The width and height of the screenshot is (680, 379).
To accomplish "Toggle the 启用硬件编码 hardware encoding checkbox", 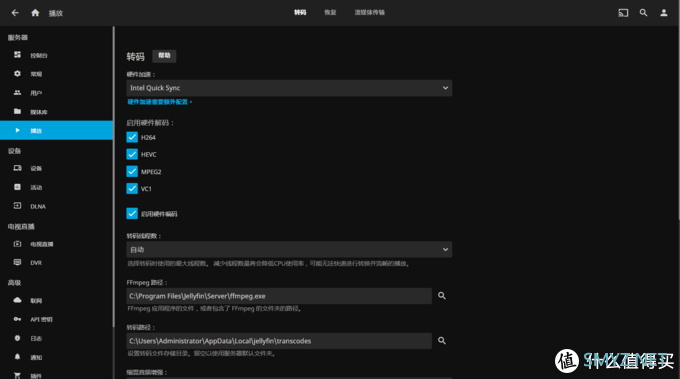I will point(132,214).
